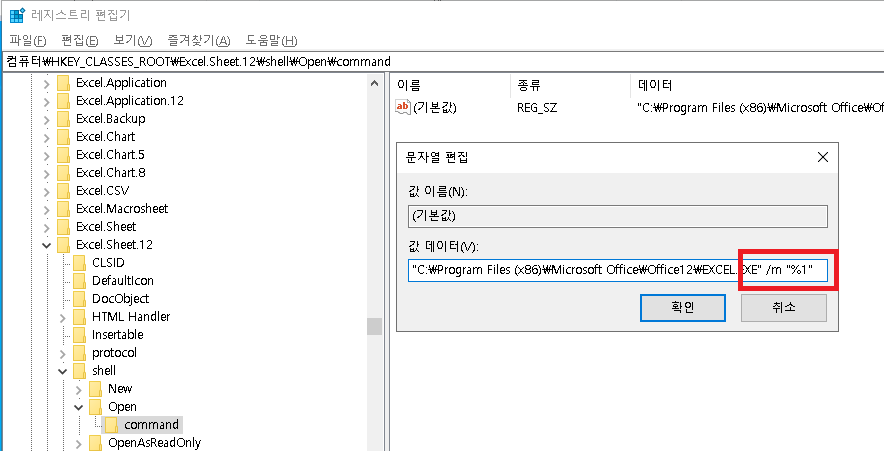Click the 값 데이터(V) input field
884x451 pixels.
[x=617, y=271]
